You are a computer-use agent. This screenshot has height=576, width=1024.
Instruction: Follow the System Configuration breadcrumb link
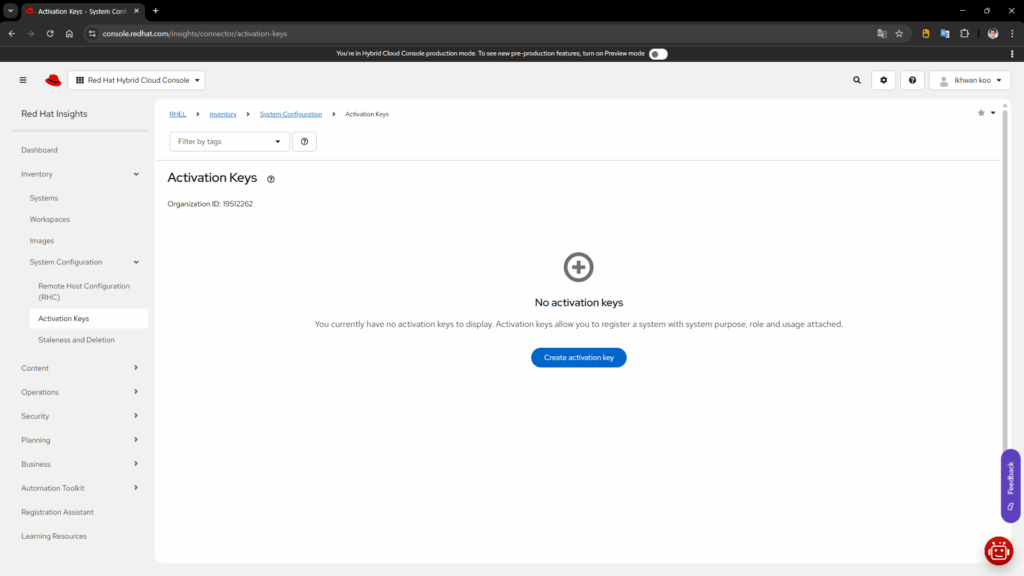click(x=290, y=114)
